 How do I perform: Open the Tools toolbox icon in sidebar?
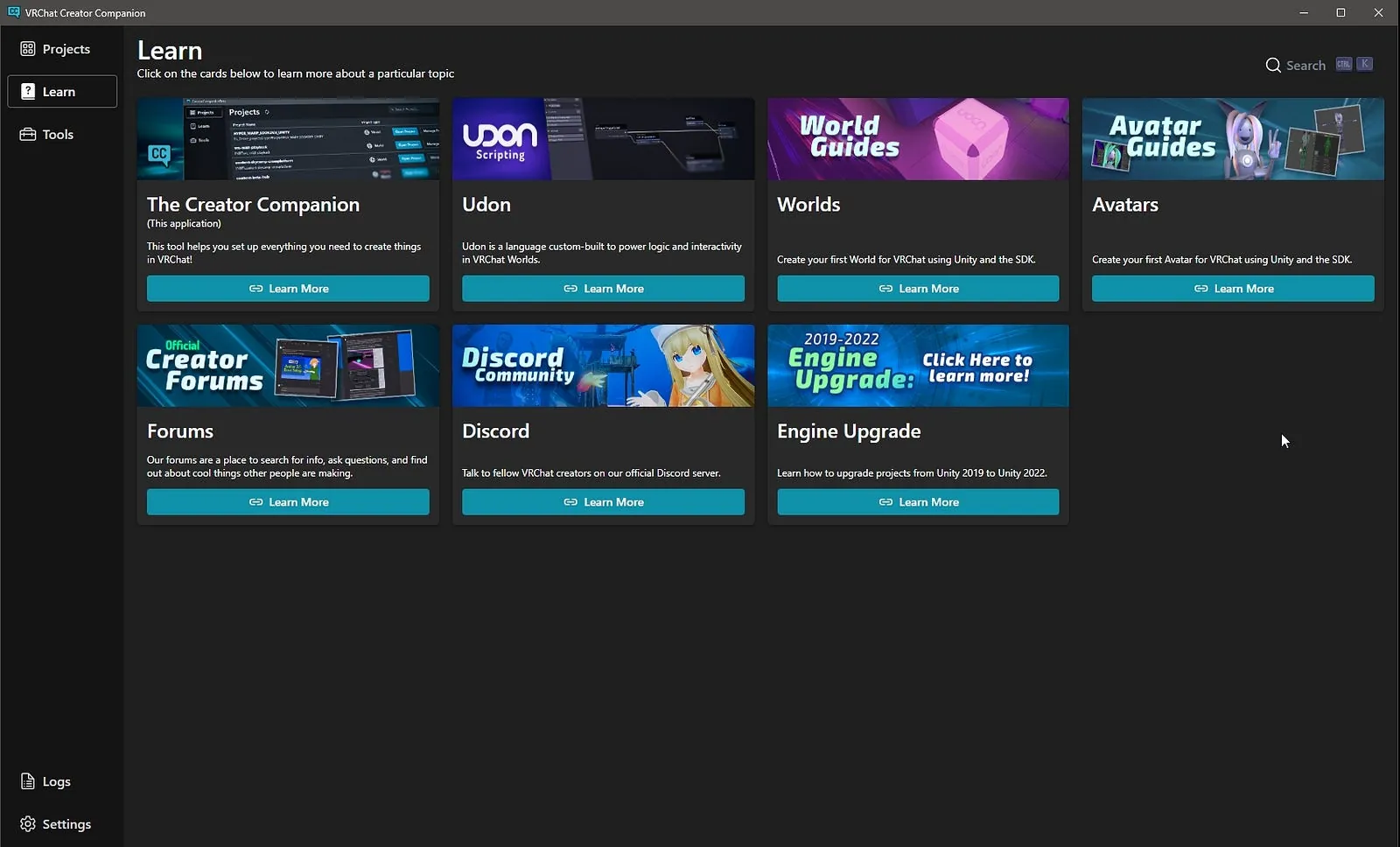tap(28, 135)
